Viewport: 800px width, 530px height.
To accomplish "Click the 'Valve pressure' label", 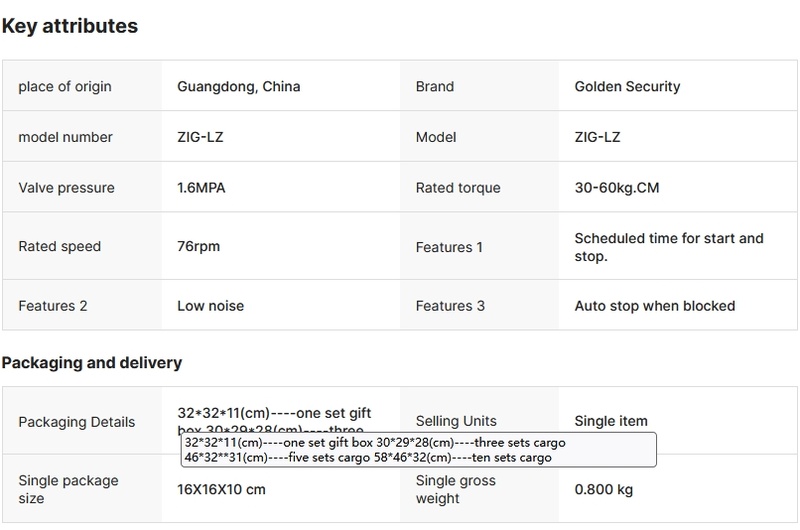I will [x=66, y=188].
